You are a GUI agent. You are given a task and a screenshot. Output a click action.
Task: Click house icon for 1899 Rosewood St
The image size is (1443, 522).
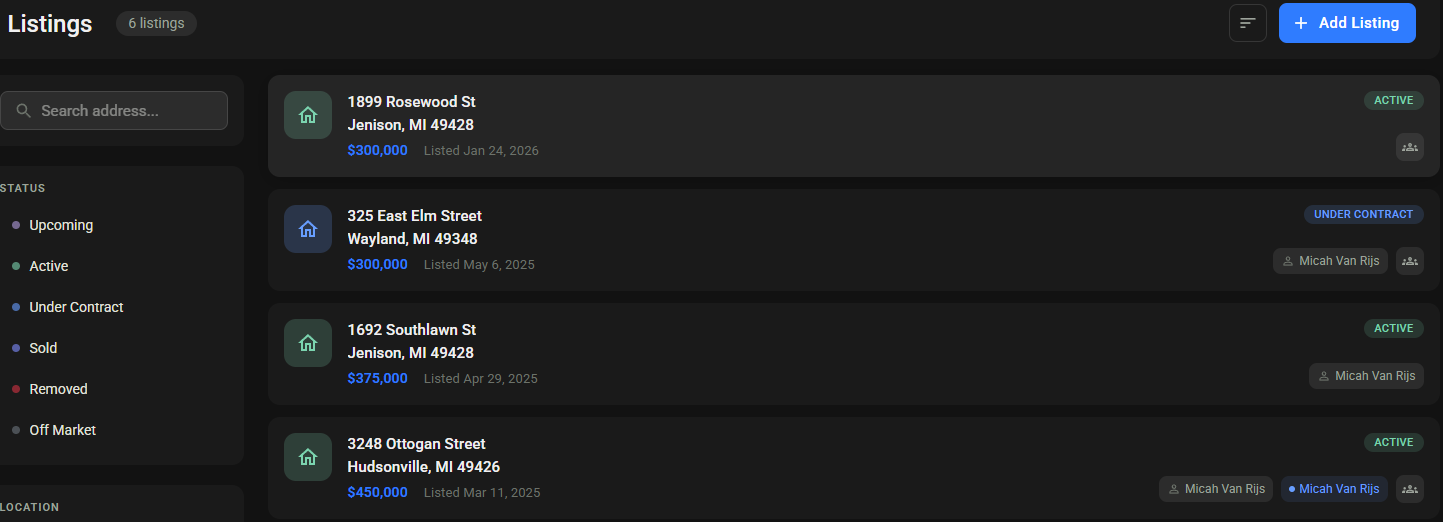308,115
